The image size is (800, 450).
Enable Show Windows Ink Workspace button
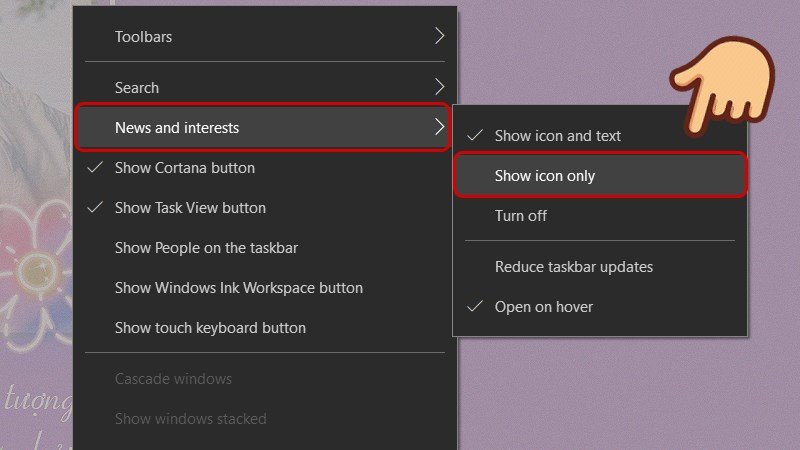(238, 288)
